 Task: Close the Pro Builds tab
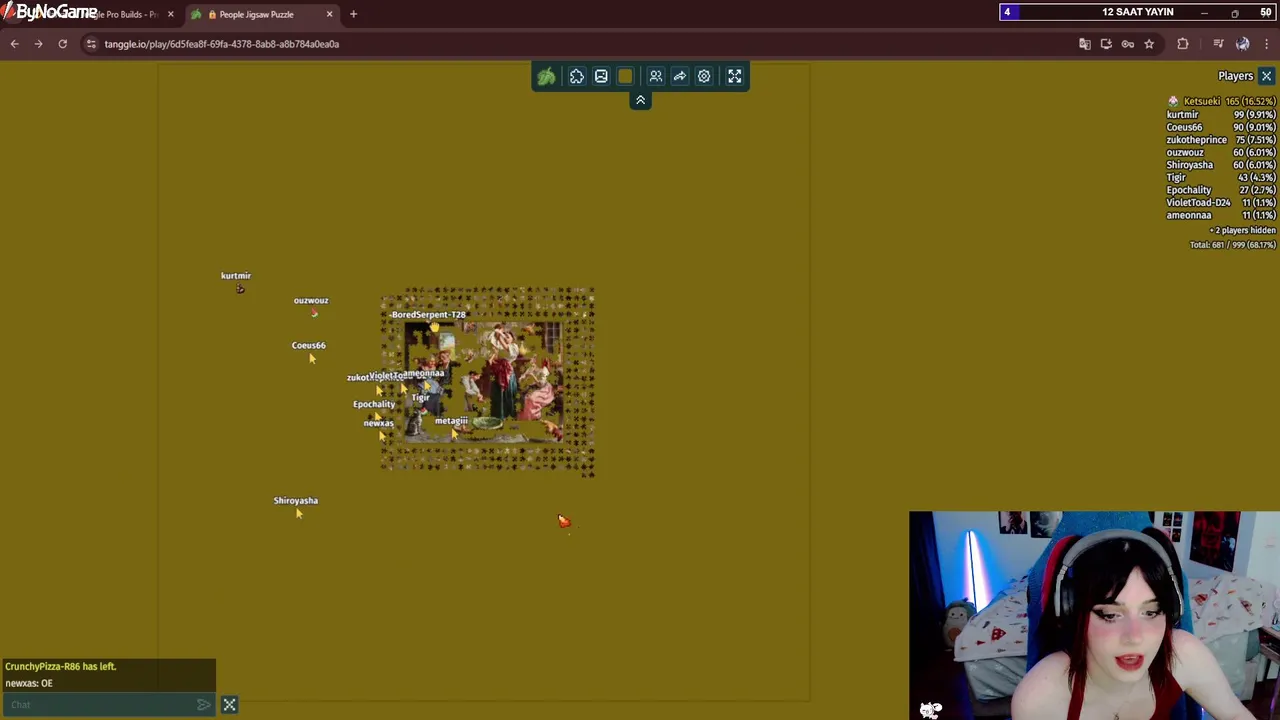coord(170,14)
